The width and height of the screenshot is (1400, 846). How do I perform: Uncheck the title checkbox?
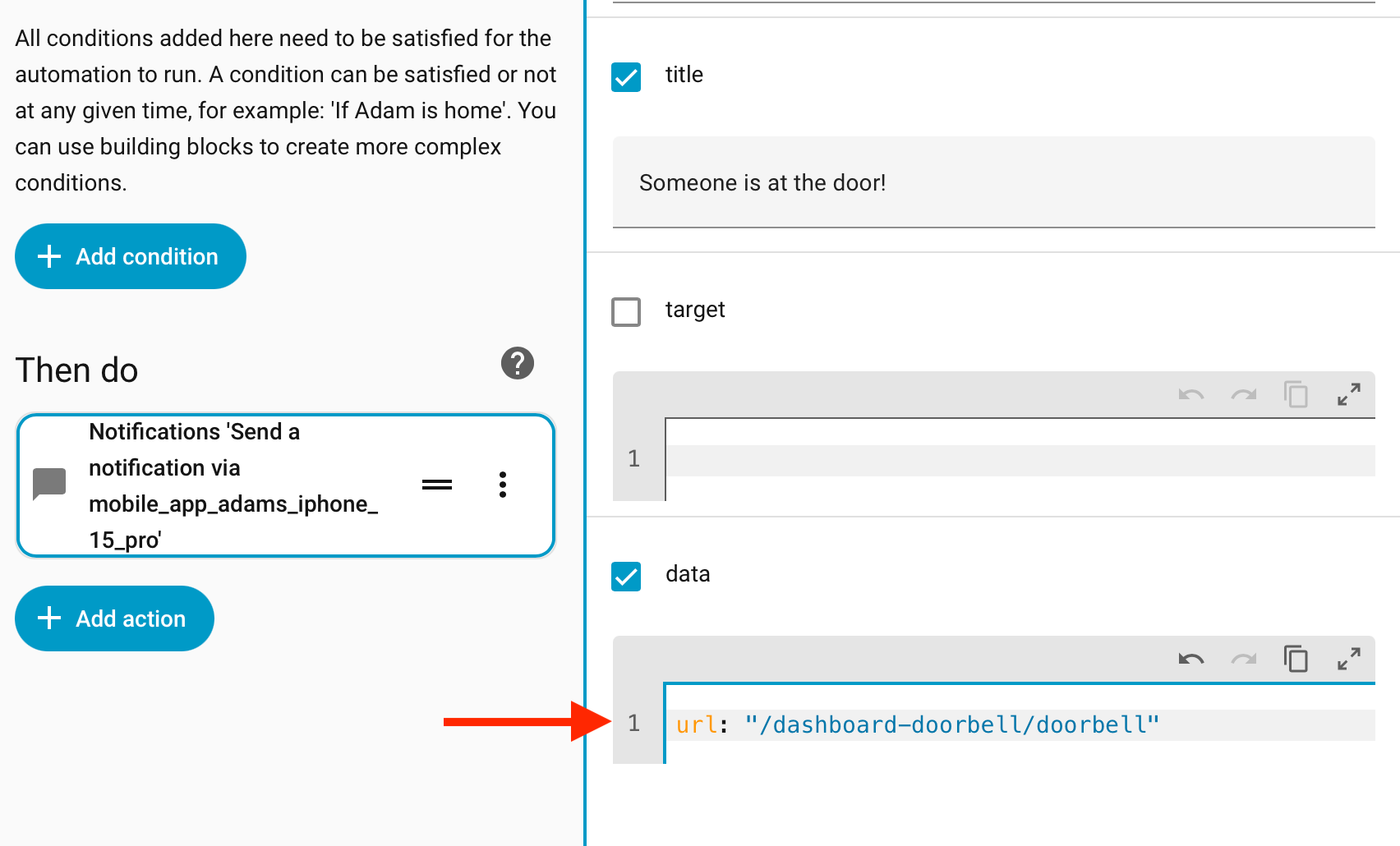tap(626, 77)
